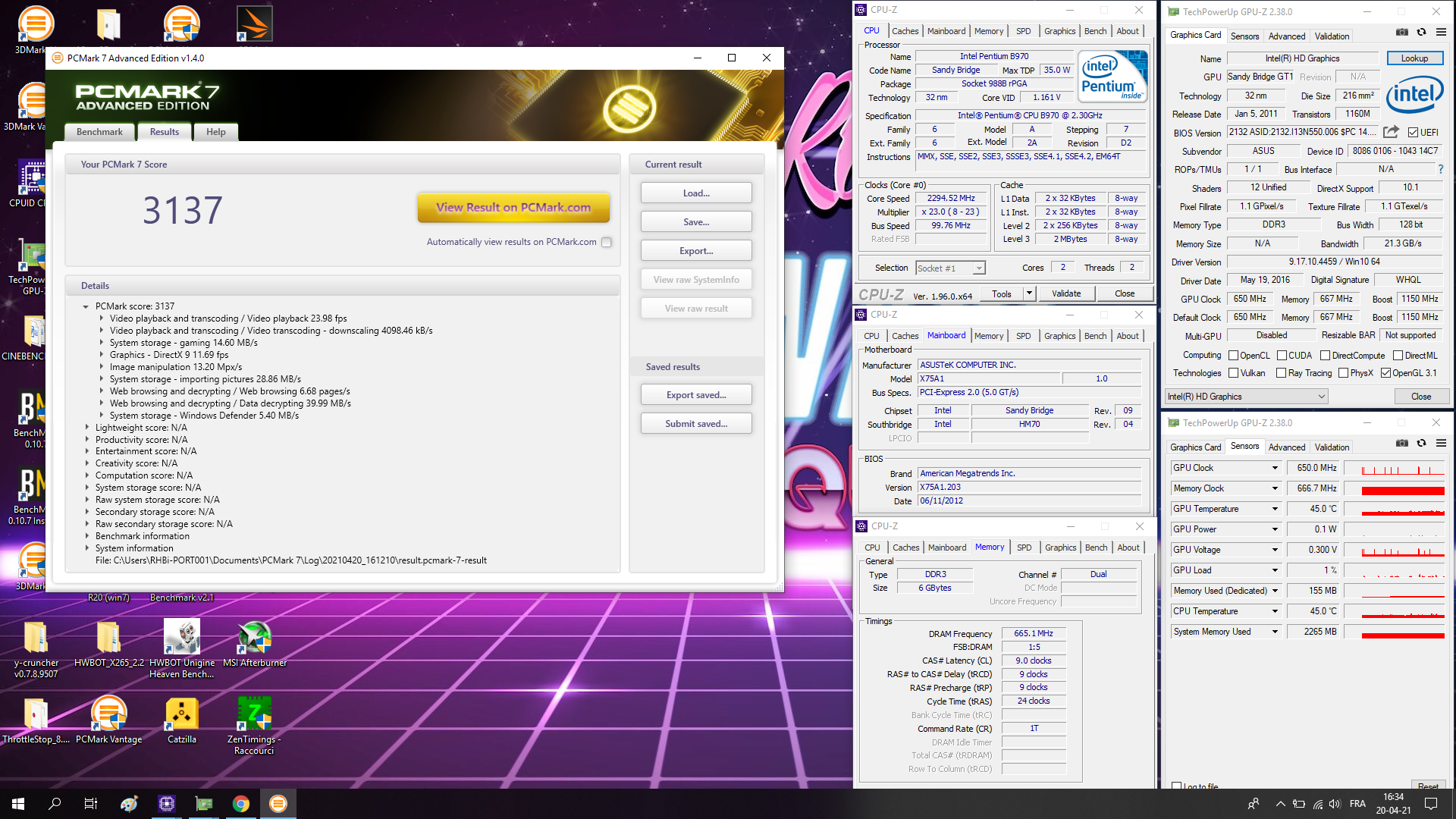Open the Advanced tab in the GPU-Z Graphics Card window
The width and height of the screenshot is (1456, 819).
(x=1287, y=36)
